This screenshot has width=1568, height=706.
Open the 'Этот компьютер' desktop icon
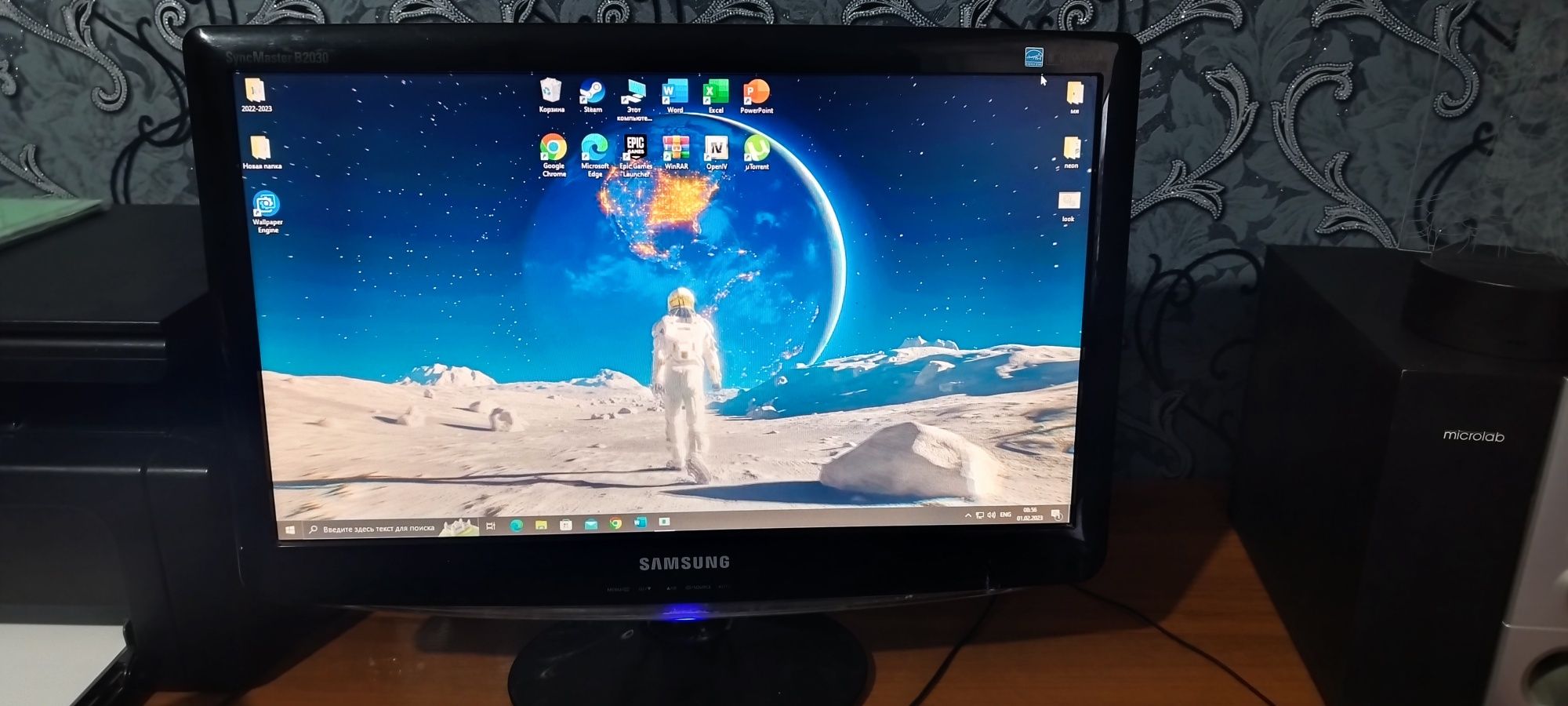(633, 100)
